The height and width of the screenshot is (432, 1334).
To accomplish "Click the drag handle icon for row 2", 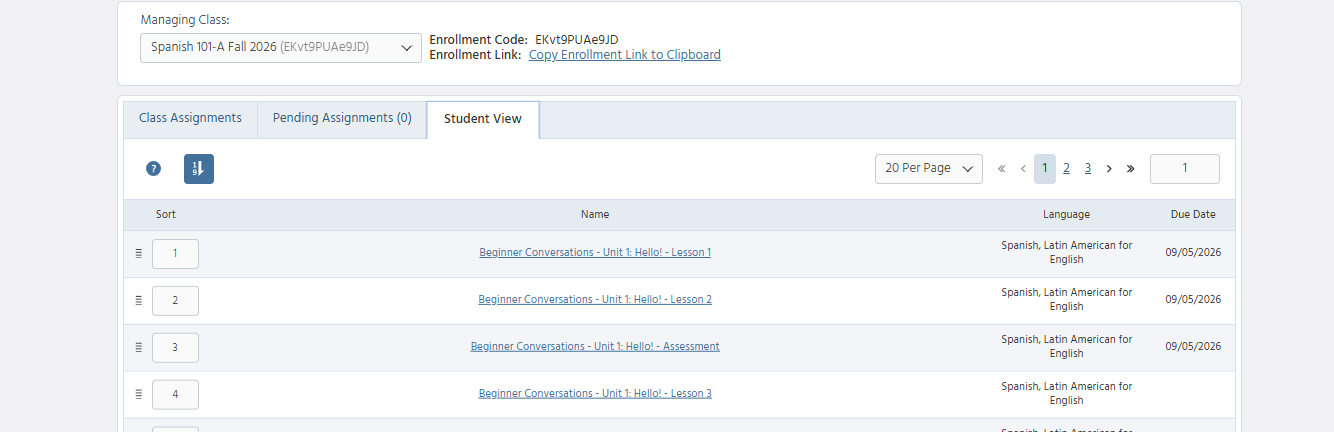I will tap(139, 300).
